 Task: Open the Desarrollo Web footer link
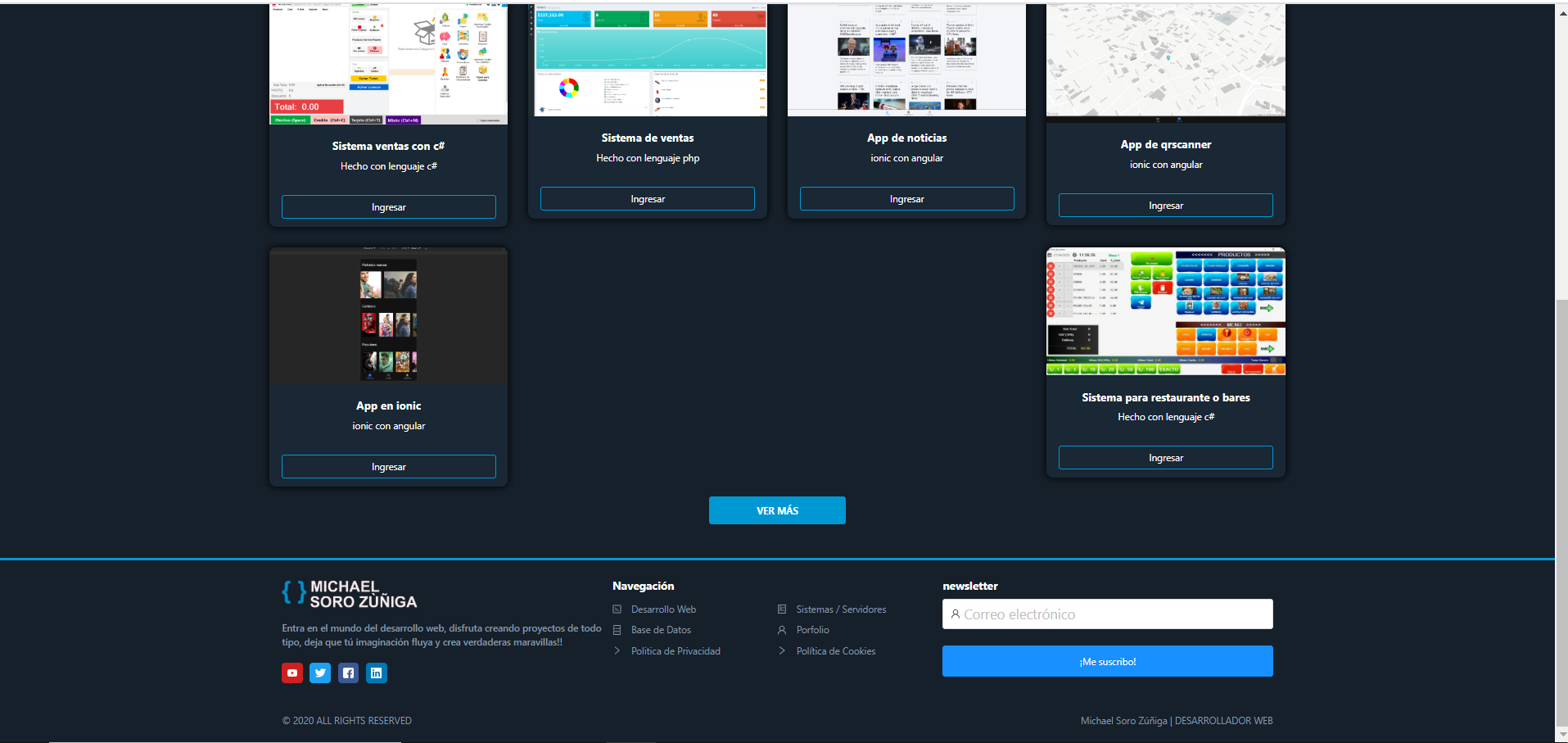(663, 609)
